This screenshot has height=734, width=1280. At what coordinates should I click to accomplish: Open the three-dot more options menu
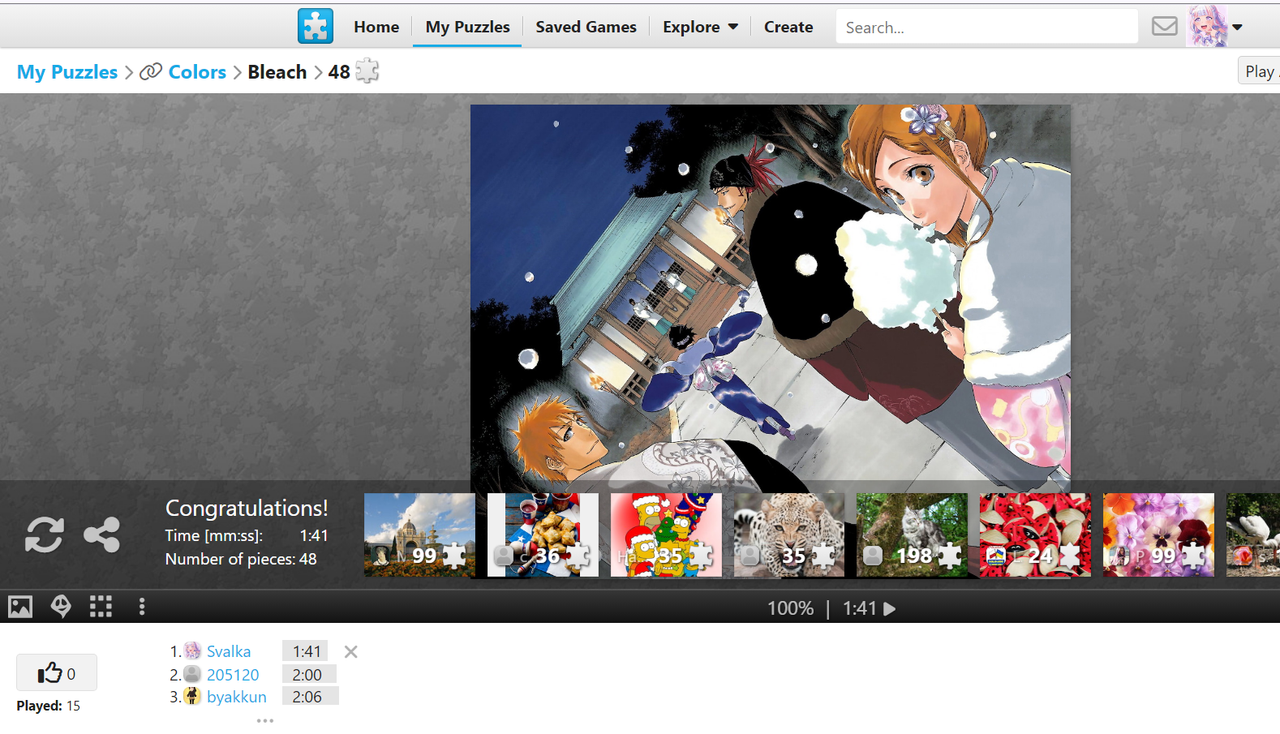click(x=142, y=606)
